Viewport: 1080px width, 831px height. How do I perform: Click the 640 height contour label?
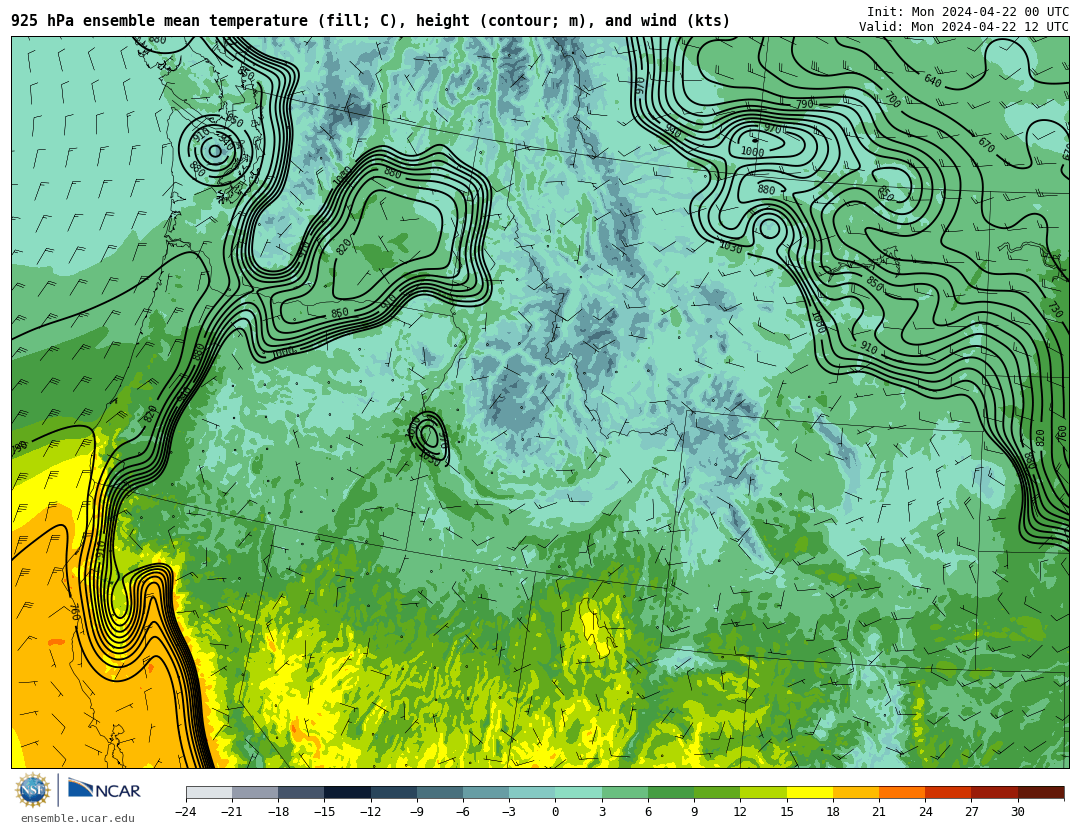coord(933,81)
